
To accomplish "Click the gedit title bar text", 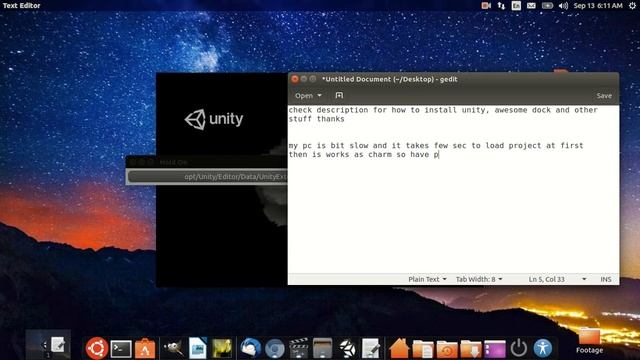I will point(390,79).
